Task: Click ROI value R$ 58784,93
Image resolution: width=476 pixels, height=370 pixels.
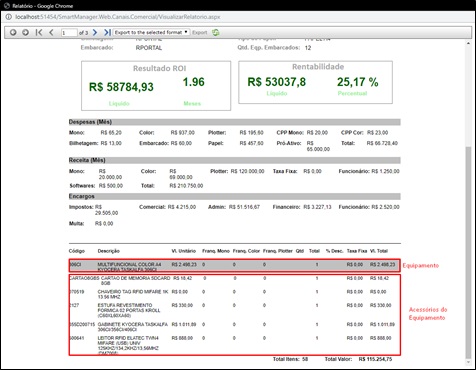Action: [121, 87]
